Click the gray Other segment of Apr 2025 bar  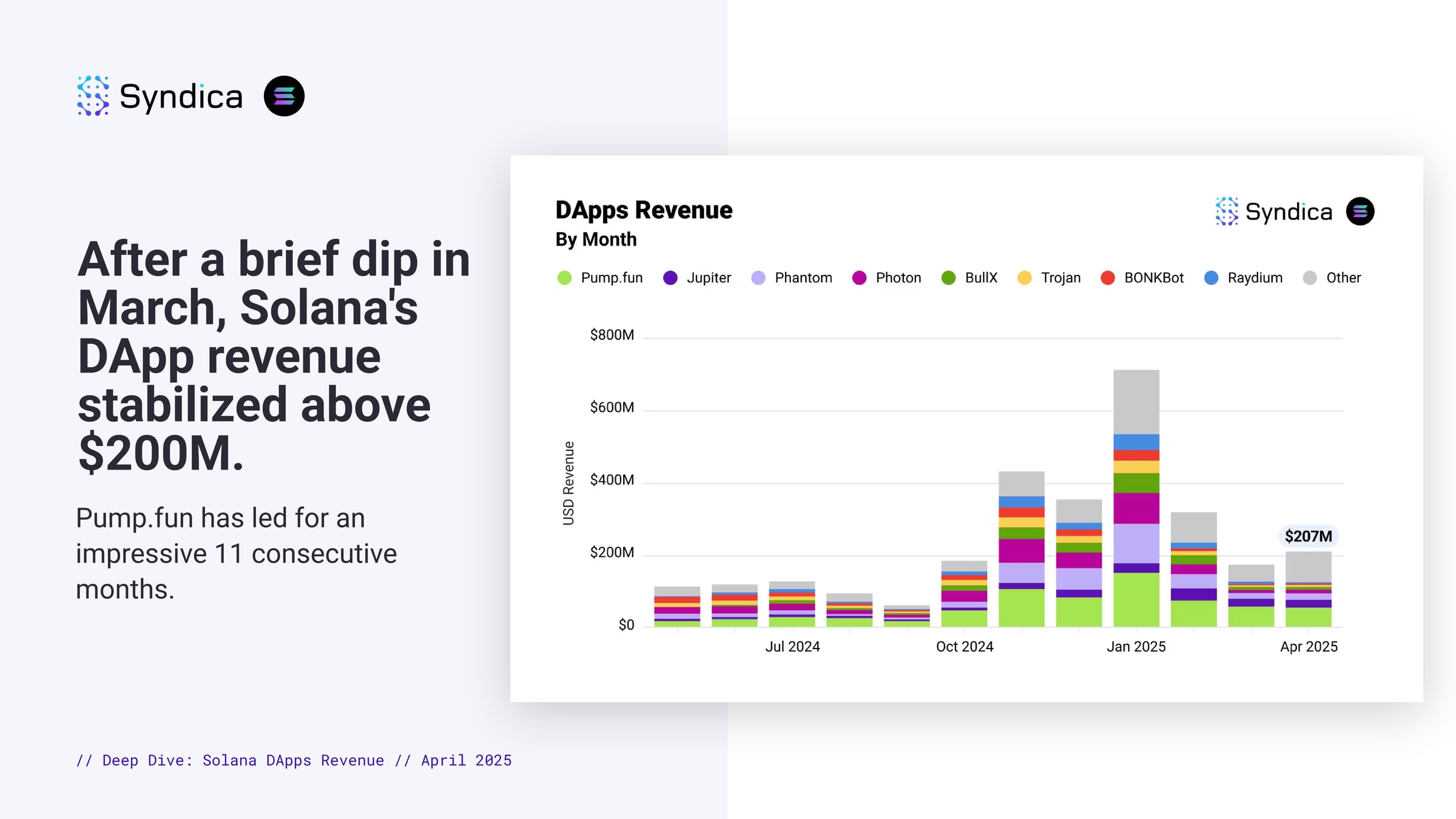pos(1309,567)
